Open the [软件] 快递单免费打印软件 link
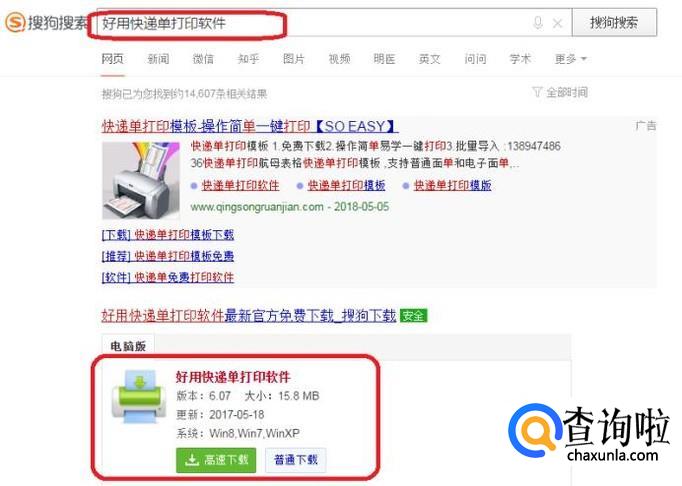The width and height of the screenshot is (682, 486). (168, 278)
